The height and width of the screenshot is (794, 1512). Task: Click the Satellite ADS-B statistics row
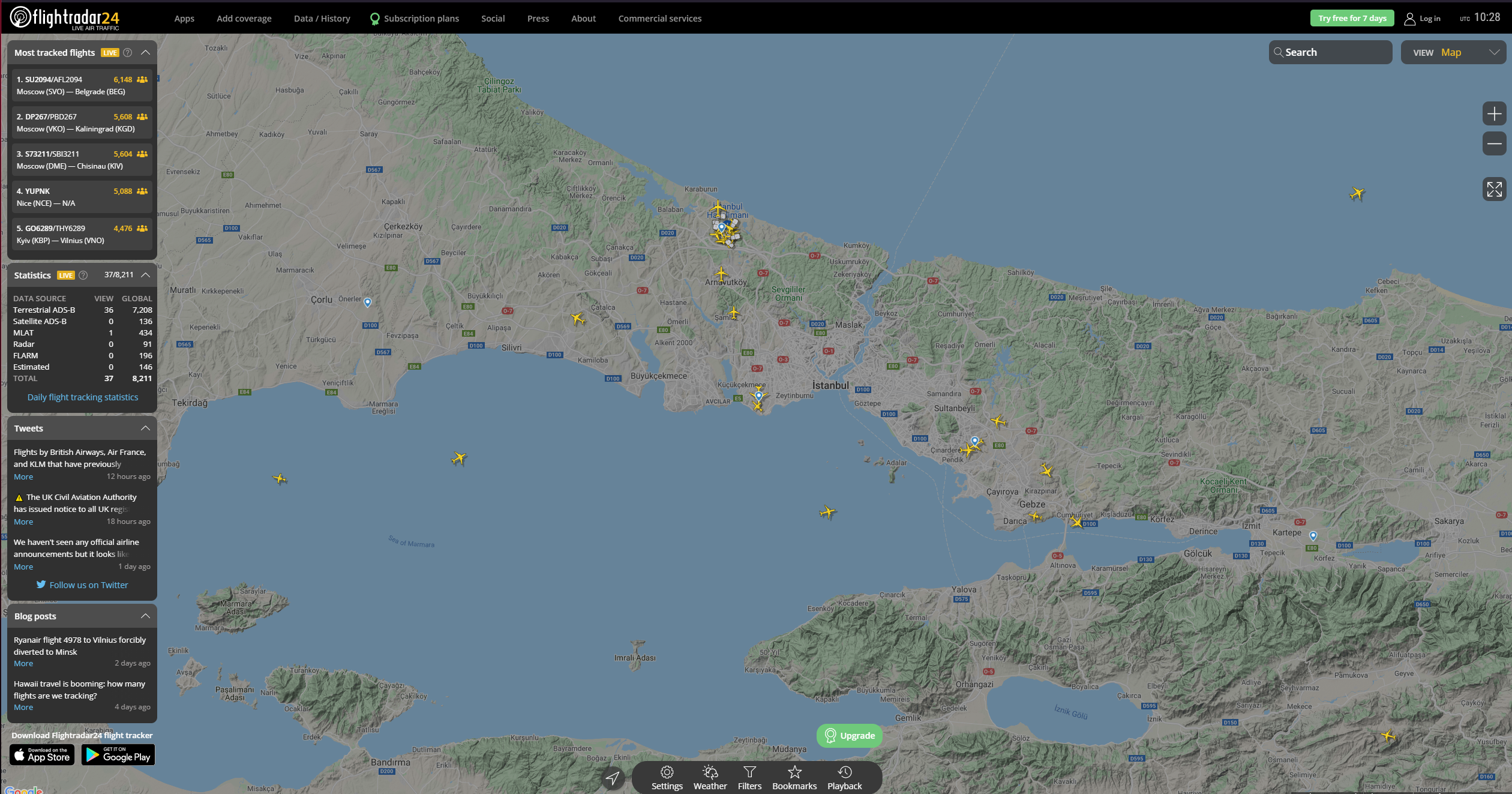(82, 321)
